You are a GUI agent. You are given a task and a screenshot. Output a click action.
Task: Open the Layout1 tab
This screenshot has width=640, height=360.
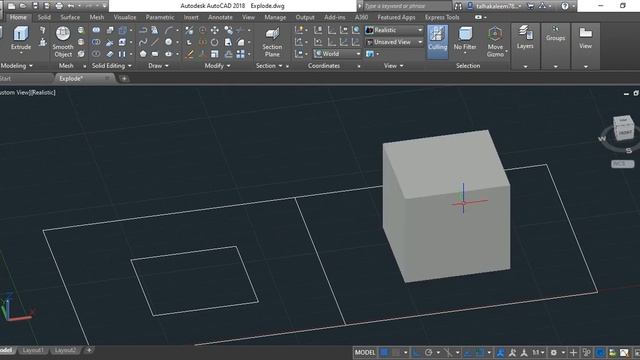[x=33, y=350]
